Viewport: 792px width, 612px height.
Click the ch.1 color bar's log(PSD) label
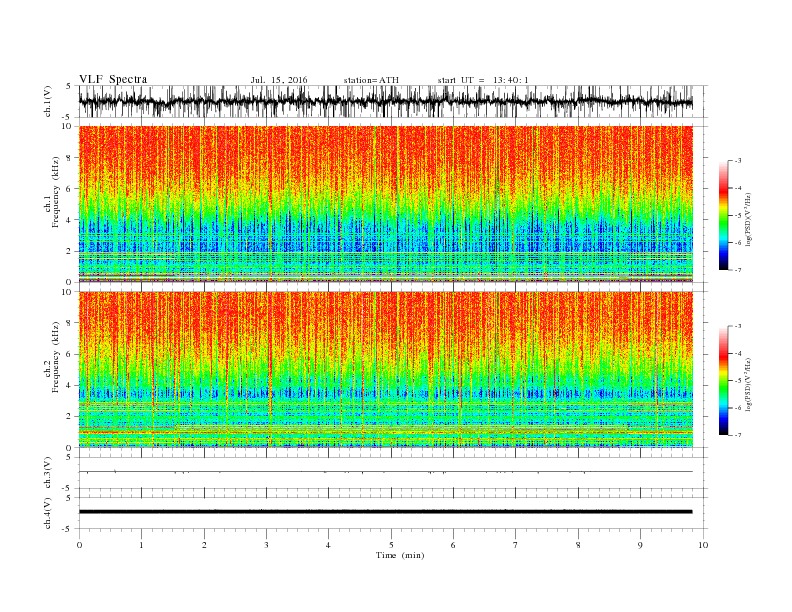(x=748, y=220)
